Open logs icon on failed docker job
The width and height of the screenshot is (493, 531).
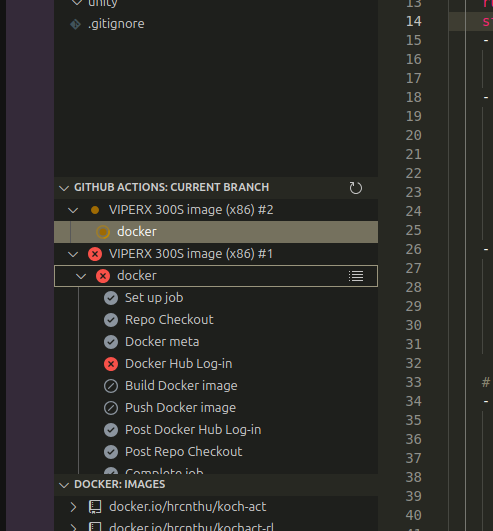356,276
